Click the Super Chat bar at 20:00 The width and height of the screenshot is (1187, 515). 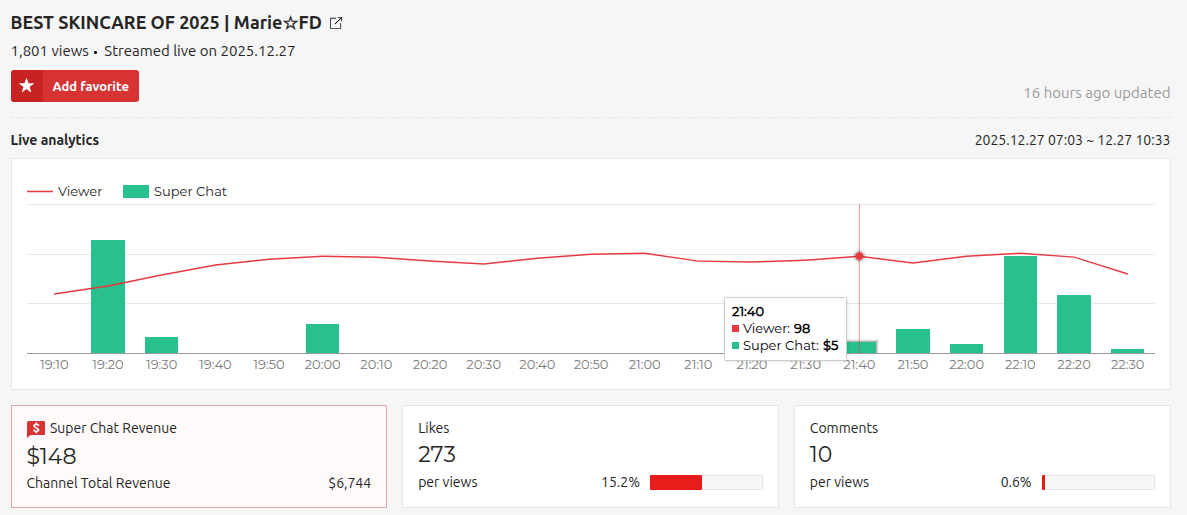pyautogui.click(x=322, y=339)
